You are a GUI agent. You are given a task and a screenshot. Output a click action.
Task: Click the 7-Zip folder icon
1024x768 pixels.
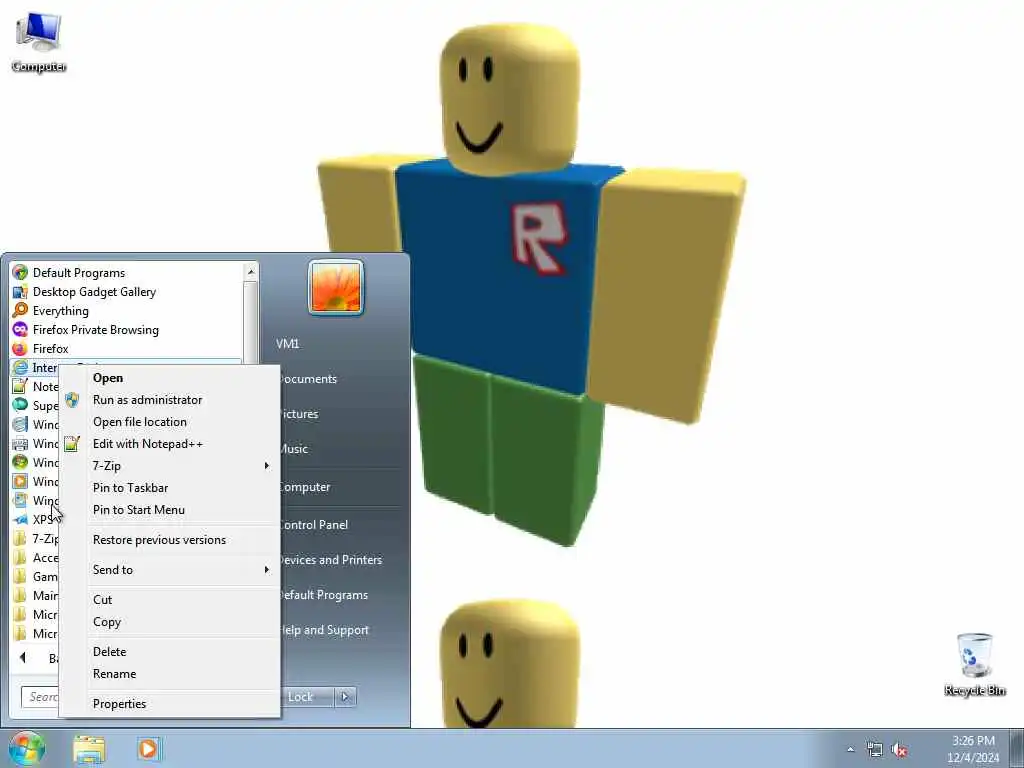tap(20, 538)
